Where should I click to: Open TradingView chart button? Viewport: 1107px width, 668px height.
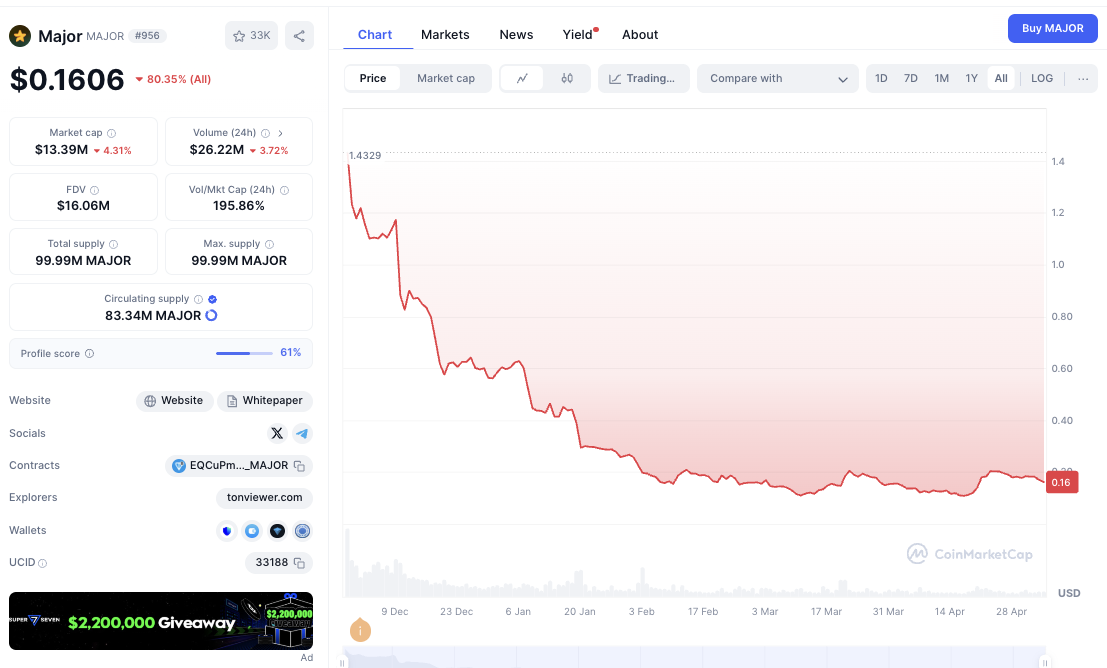(x=643, y=78)
